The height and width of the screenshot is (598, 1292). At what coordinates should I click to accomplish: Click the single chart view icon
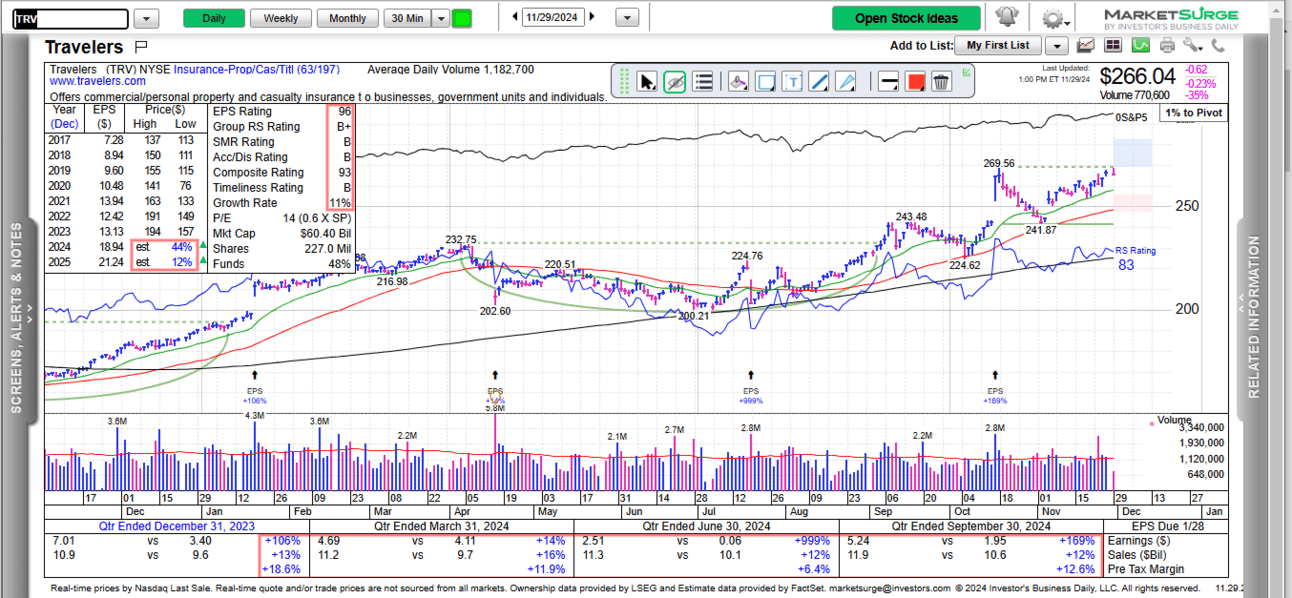point(1086,45)
